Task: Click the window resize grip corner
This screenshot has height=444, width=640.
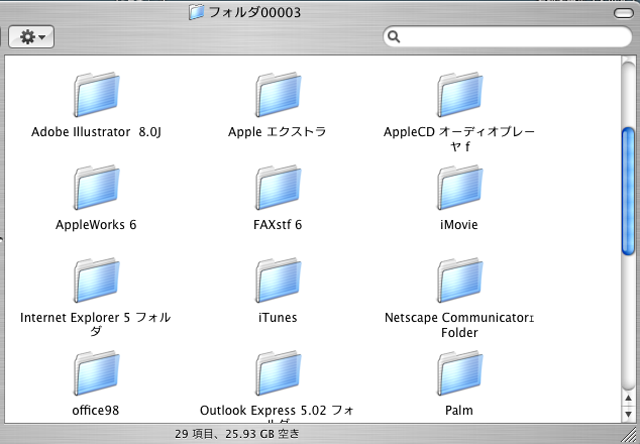Action: click(630, 434)
